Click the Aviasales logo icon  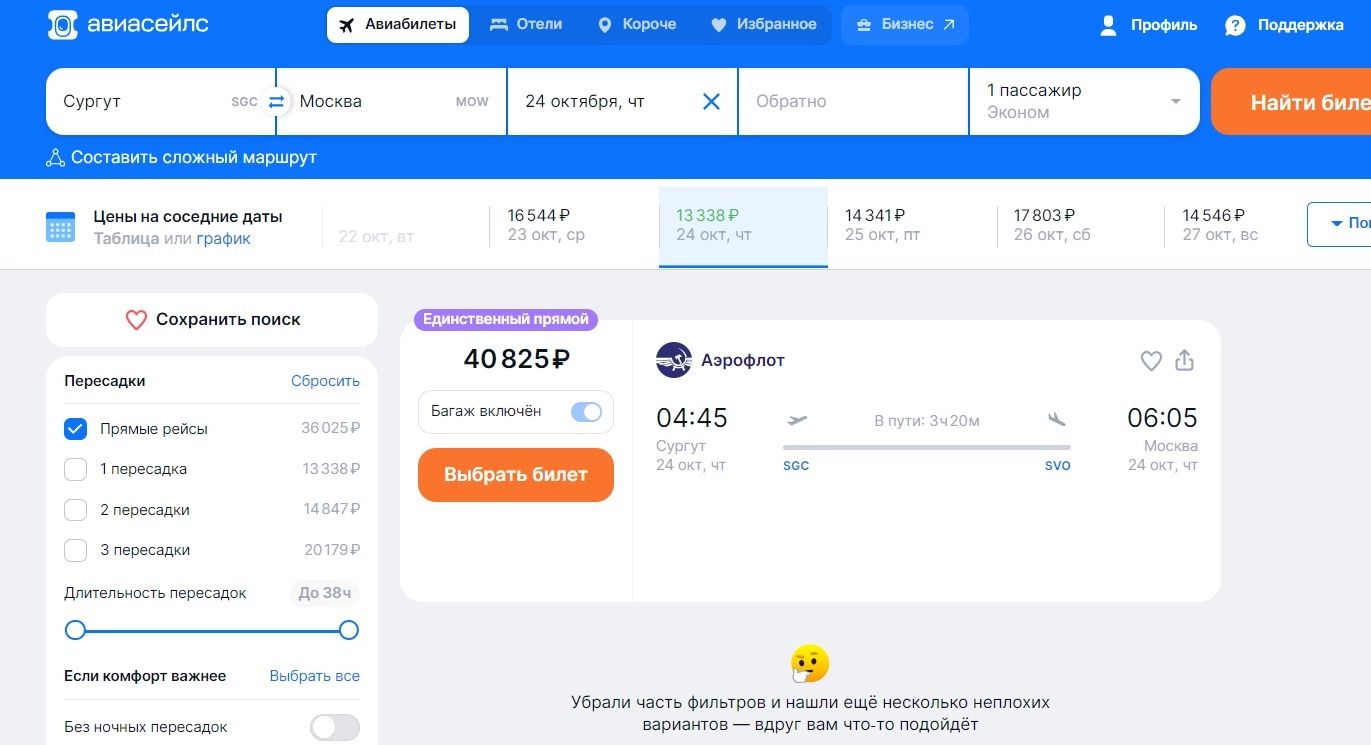[x=63, y=25]
